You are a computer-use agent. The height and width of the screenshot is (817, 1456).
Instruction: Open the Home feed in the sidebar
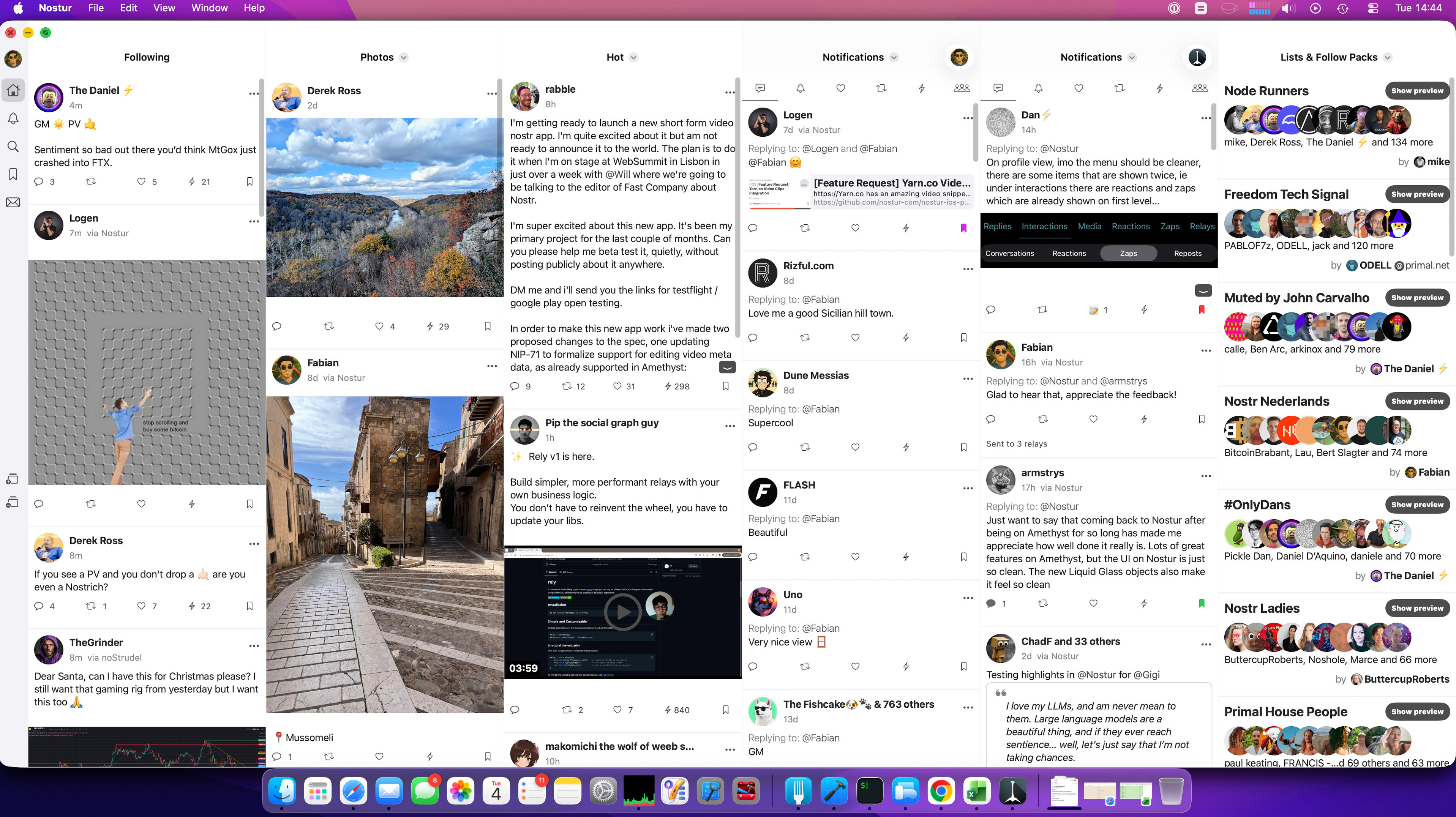13,90
